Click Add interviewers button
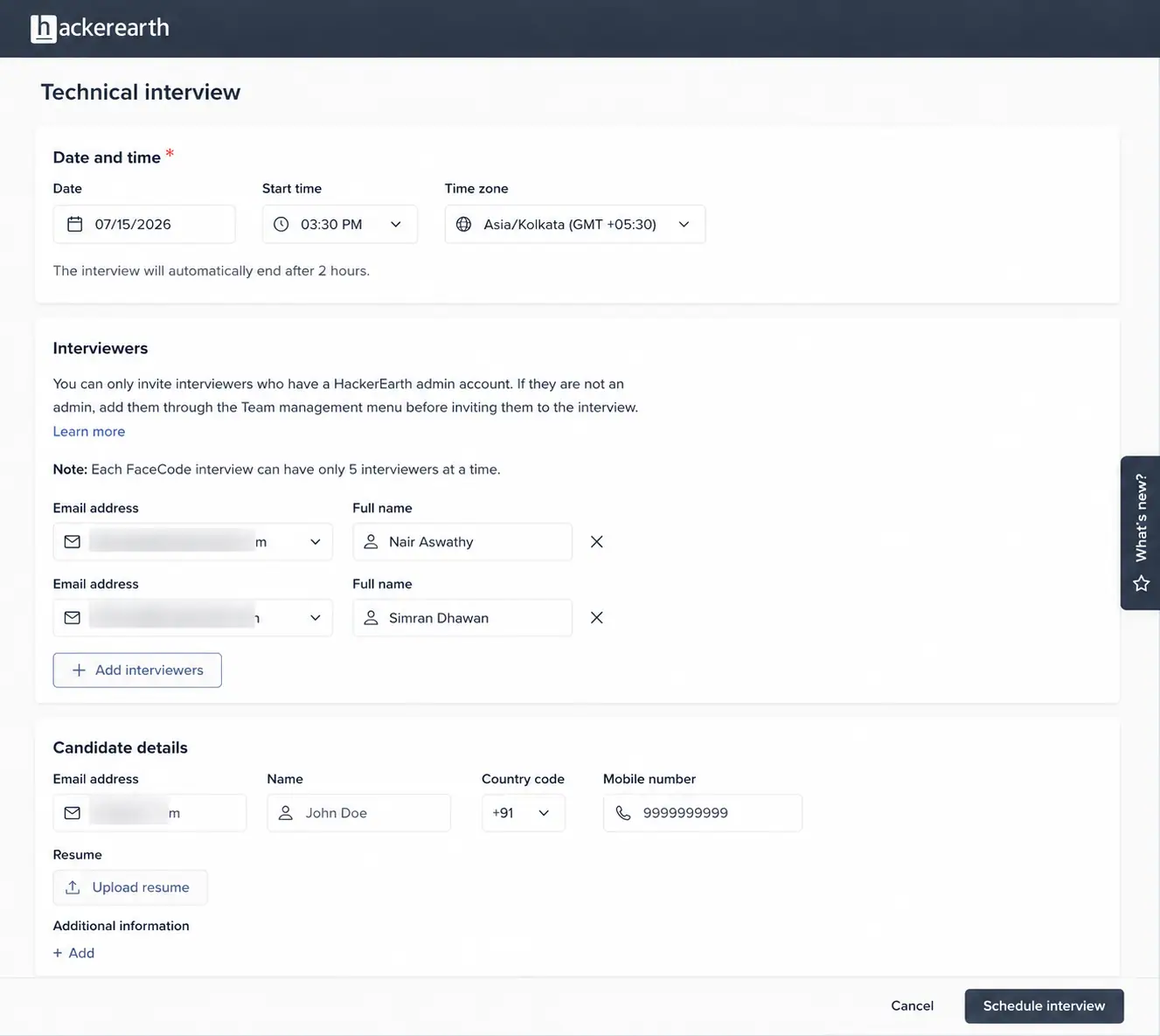Image resolution: width=1160 pixels, height=1036 pixels. 137,671
